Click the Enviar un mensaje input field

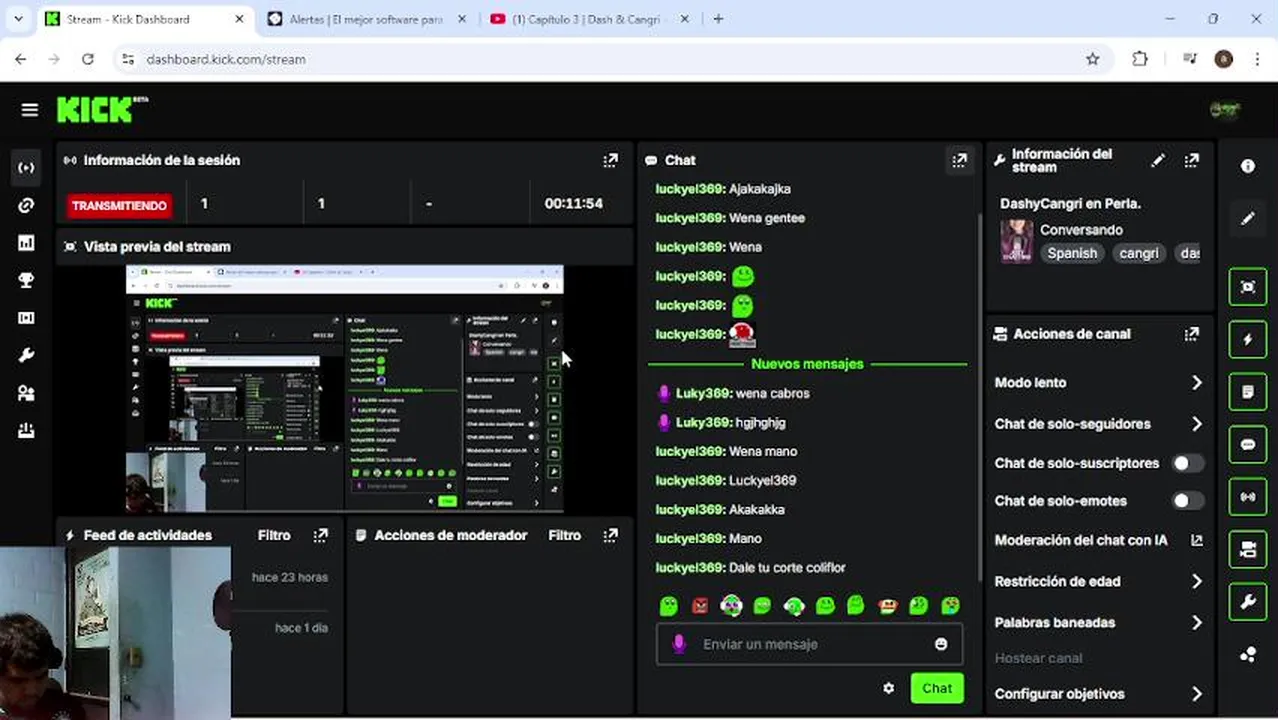[810, 644]
